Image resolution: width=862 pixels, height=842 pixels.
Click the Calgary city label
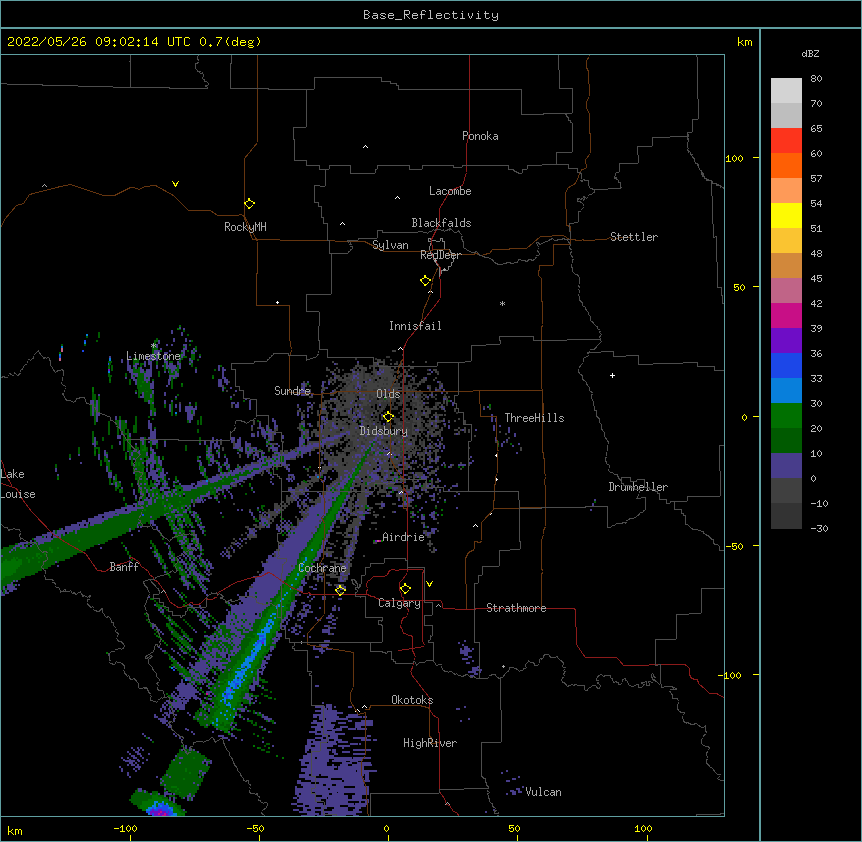399,603
